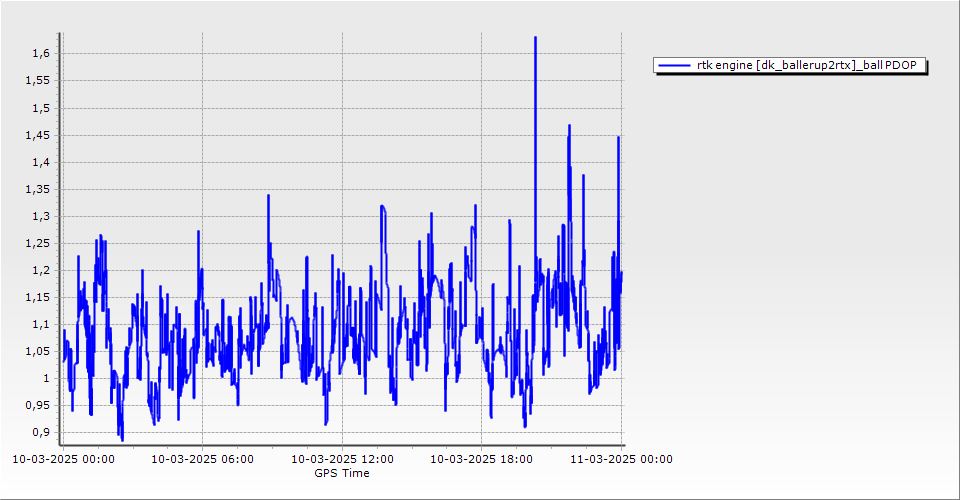Click the 1,35 y-axis value
This screenshot has width=960, height=500.
37,189
